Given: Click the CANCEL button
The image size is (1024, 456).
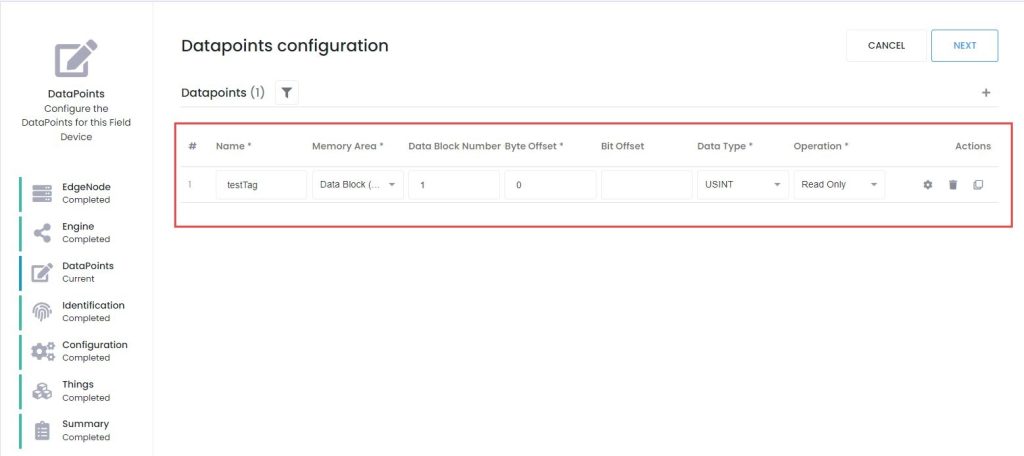Looking at the screenshot, I should (x=886, y=46).
